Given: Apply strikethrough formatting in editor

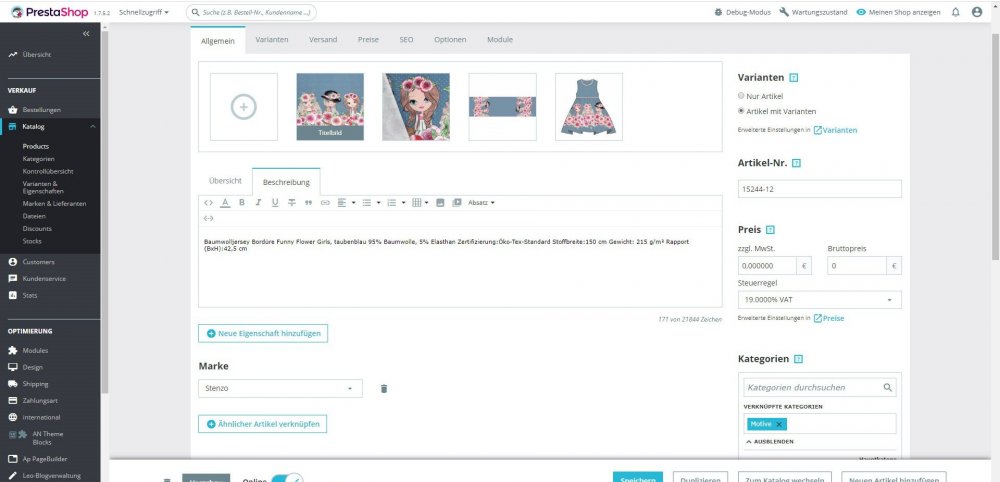Looking at the screenshot, I should click(x=291, y=203).
